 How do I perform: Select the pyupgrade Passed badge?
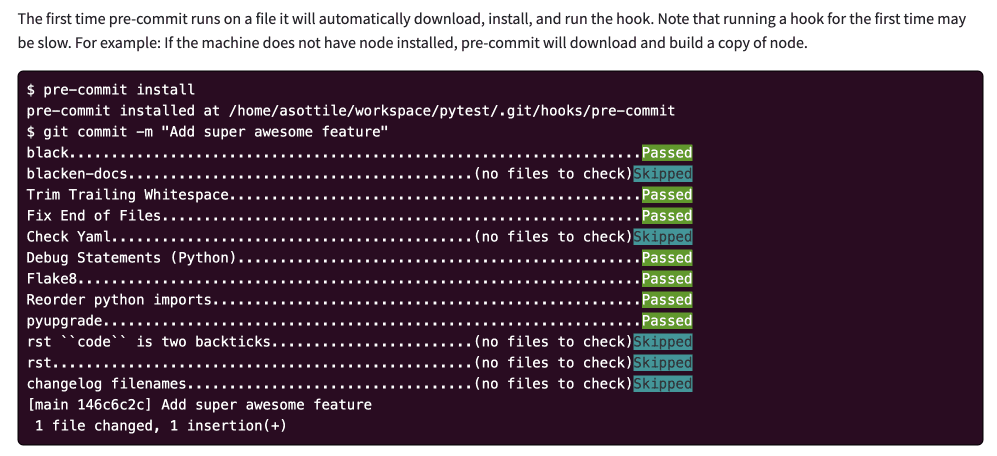[x=666, y=321]
